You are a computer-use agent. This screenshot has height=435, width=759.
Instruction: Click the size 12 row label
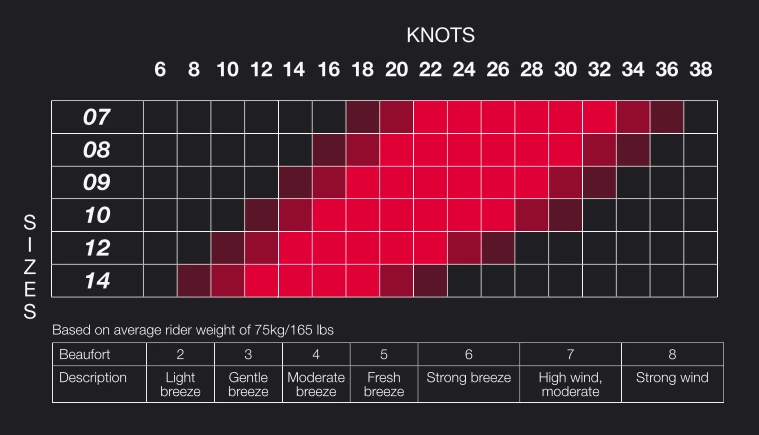click(x=97, y=248)
